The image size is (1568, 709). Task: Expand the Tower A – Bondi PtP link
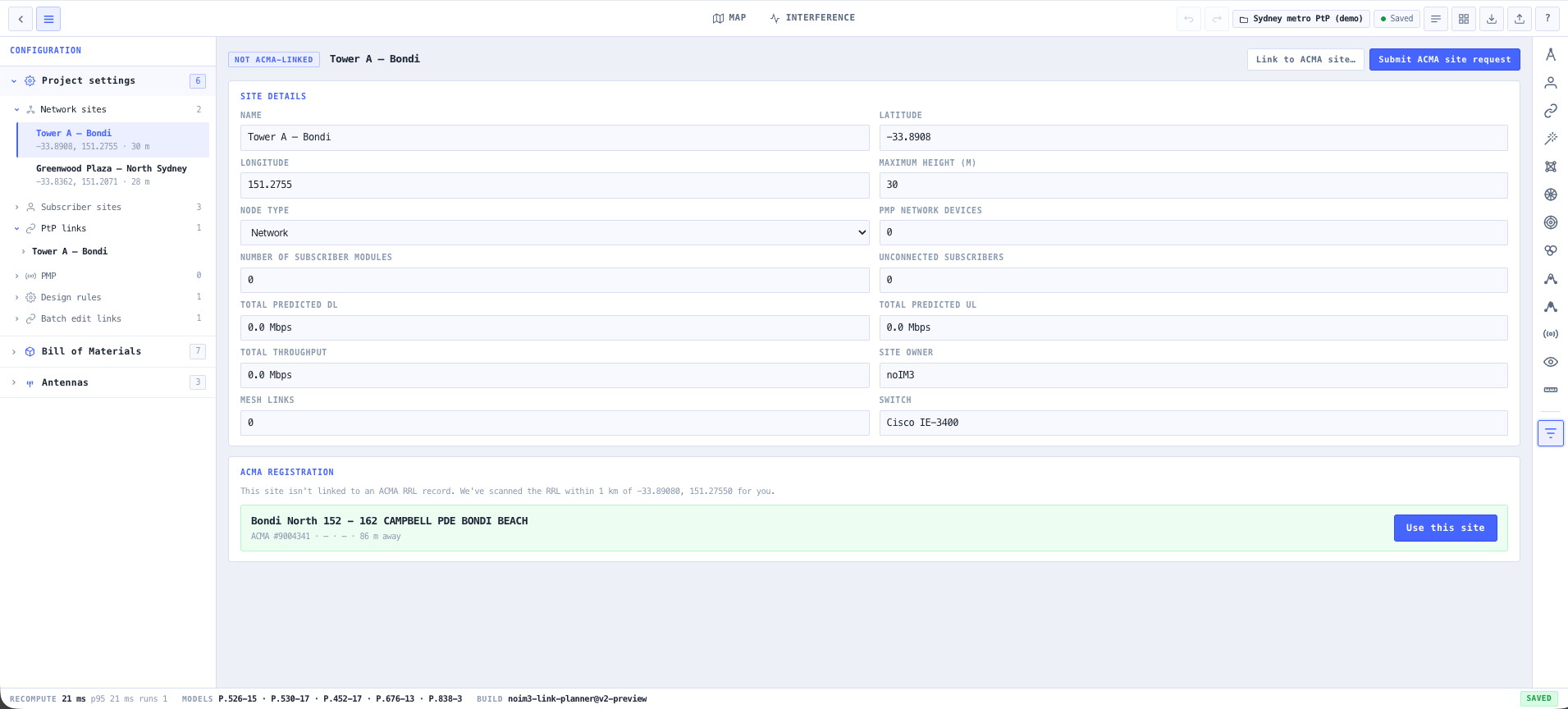pyautogui.click(x=23, y=251)
